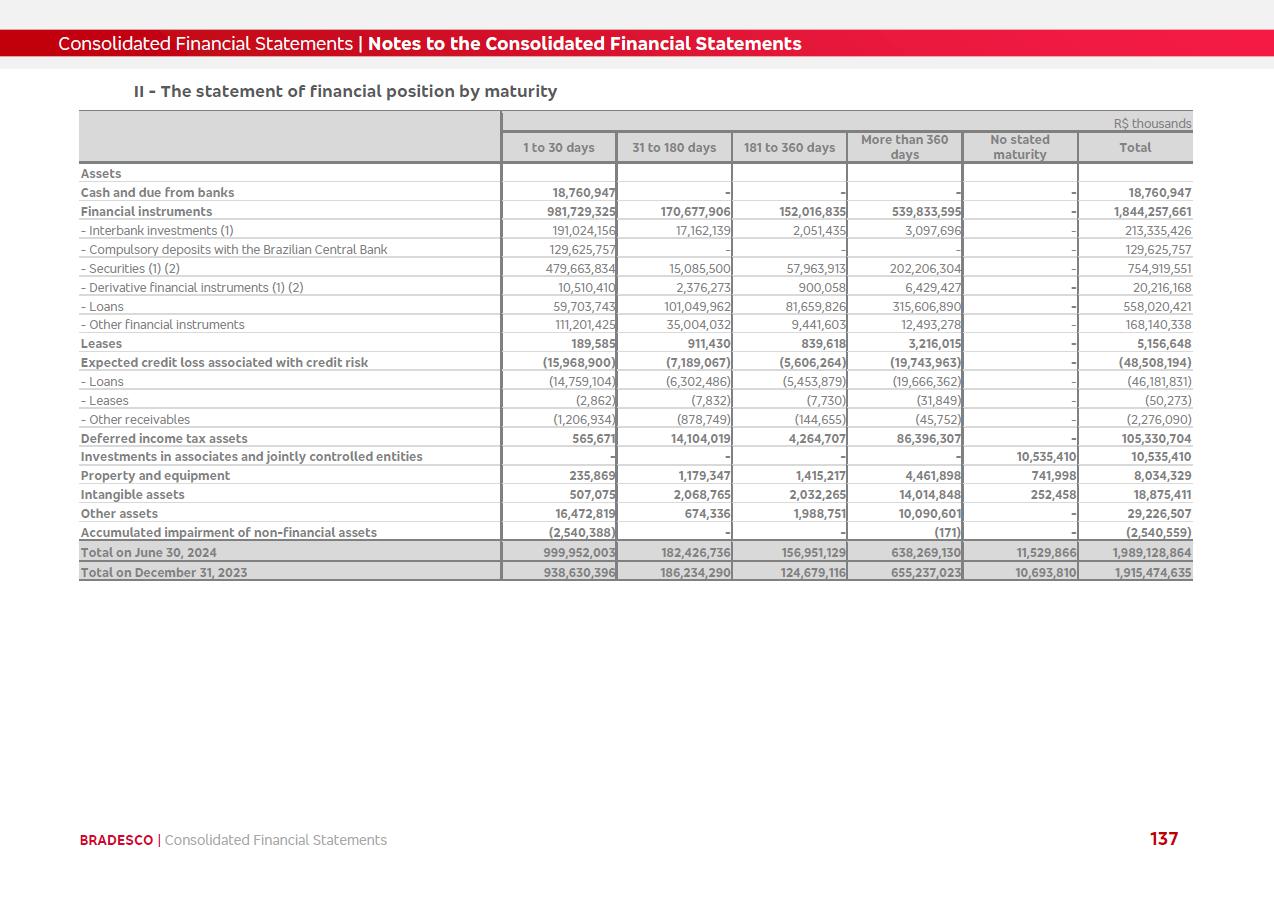Image resolution: width=1274 pixels, height=897 pixels.
Task: Click the BRADESCO footer text
Action: (x=116, y=840)
